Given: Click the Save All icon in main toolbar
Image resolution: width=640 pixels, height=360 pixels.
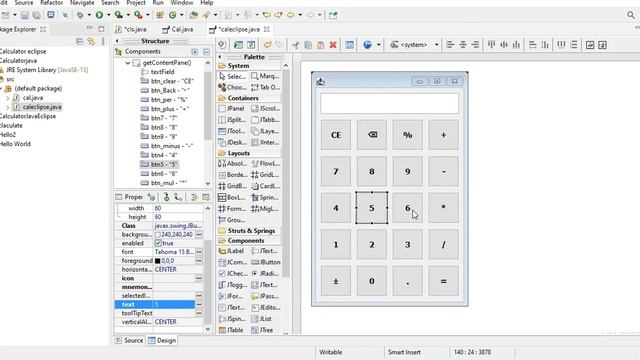Looking at the screenshot, I should point(37,15).
